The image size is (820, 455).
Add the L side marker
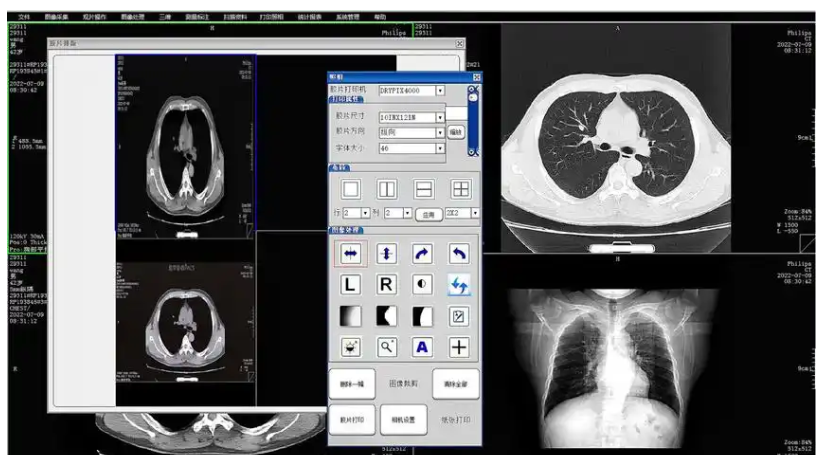pyautogui.click(x=350, y=285)
